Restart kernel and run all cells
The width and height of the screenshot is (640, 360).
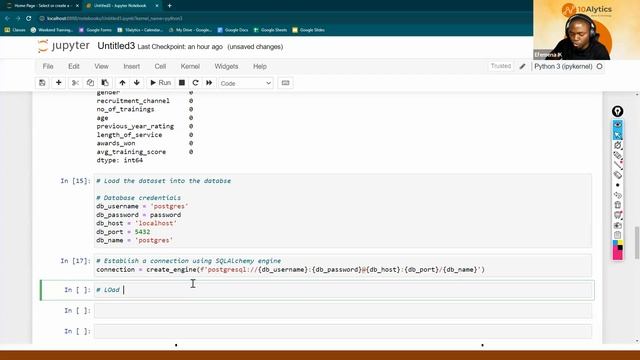[209, 83]
